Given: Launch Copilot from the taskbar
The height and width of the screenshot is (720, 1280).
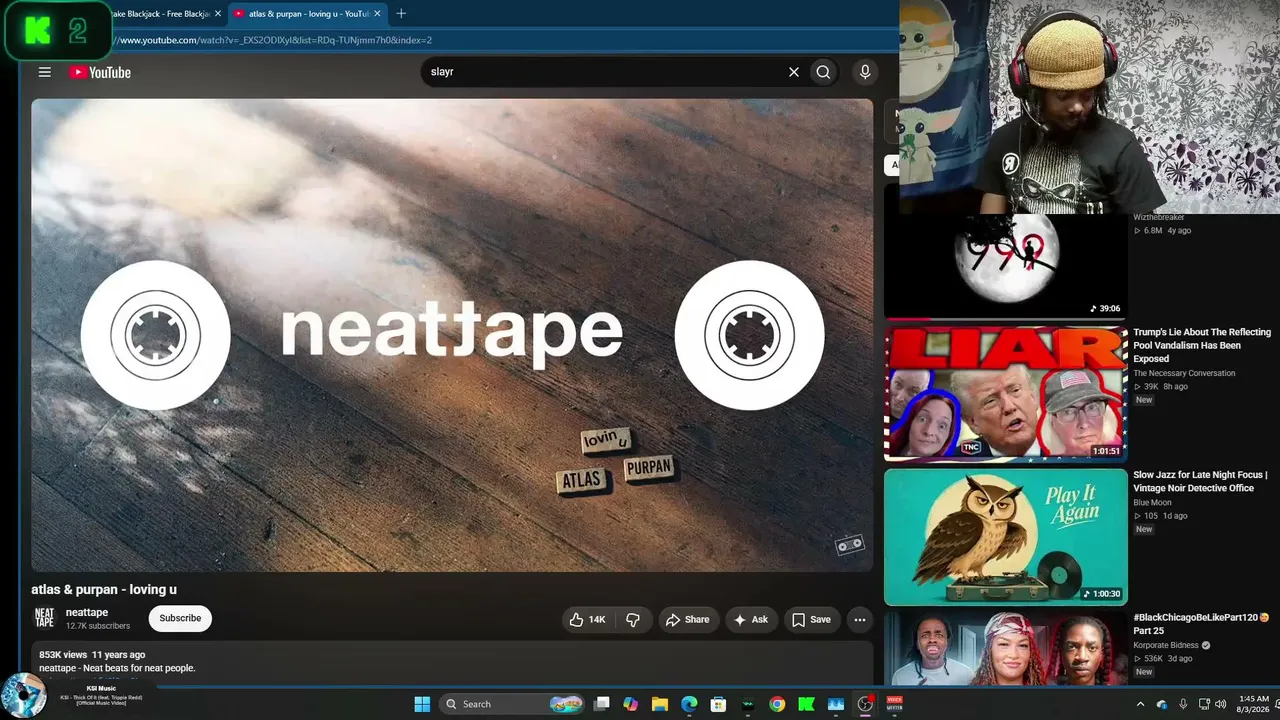Looking at the screenshot, I should pos(630,704).
